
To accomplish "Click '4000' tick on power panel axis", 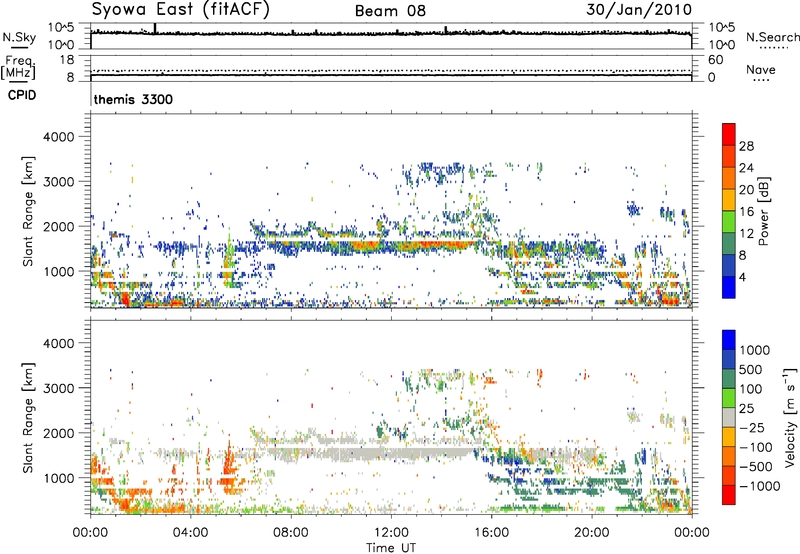I will click(x=59, y=137).
